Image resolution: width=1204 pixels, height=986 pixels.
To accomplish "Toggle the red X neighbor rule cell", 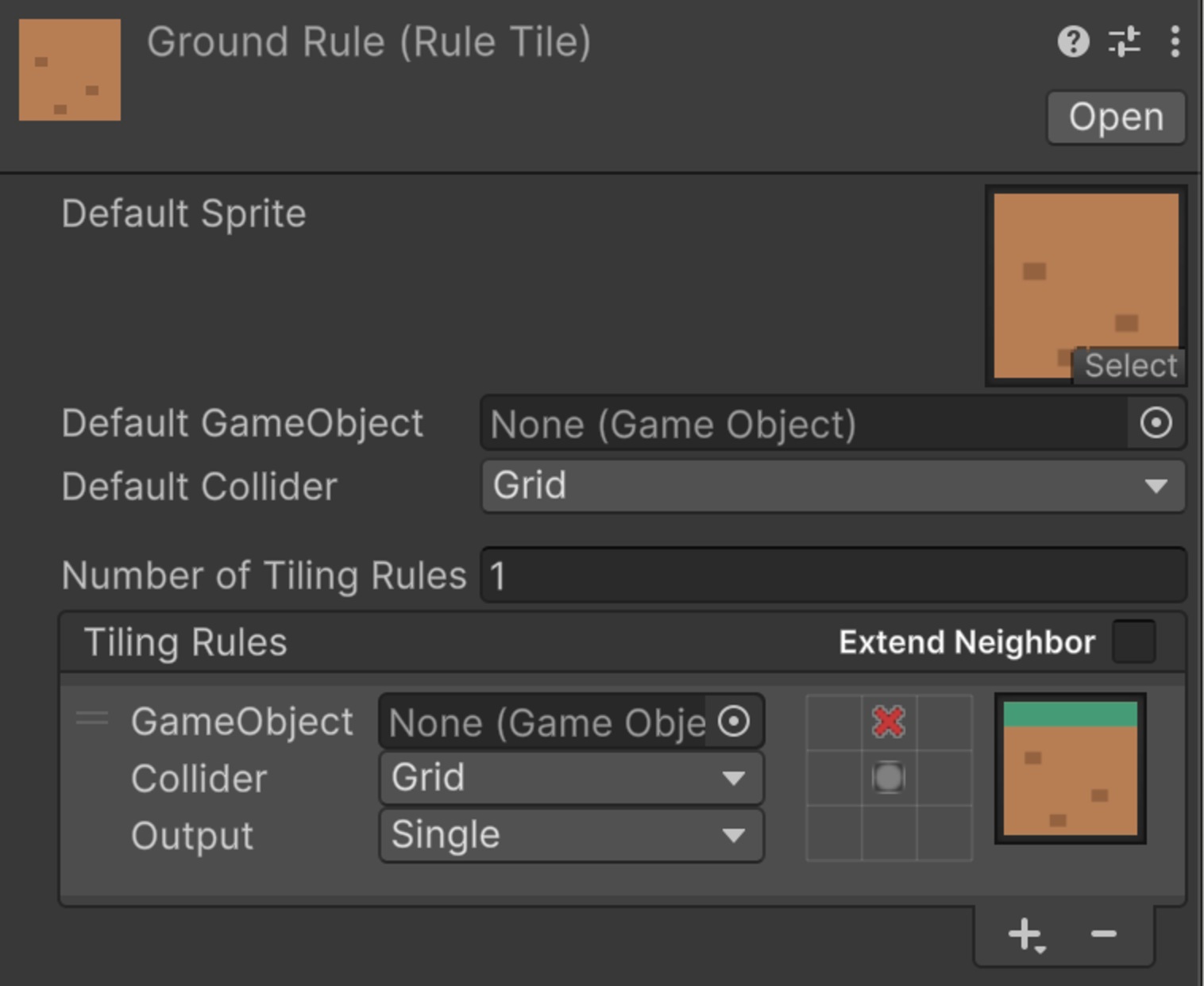I will (889, 722).
